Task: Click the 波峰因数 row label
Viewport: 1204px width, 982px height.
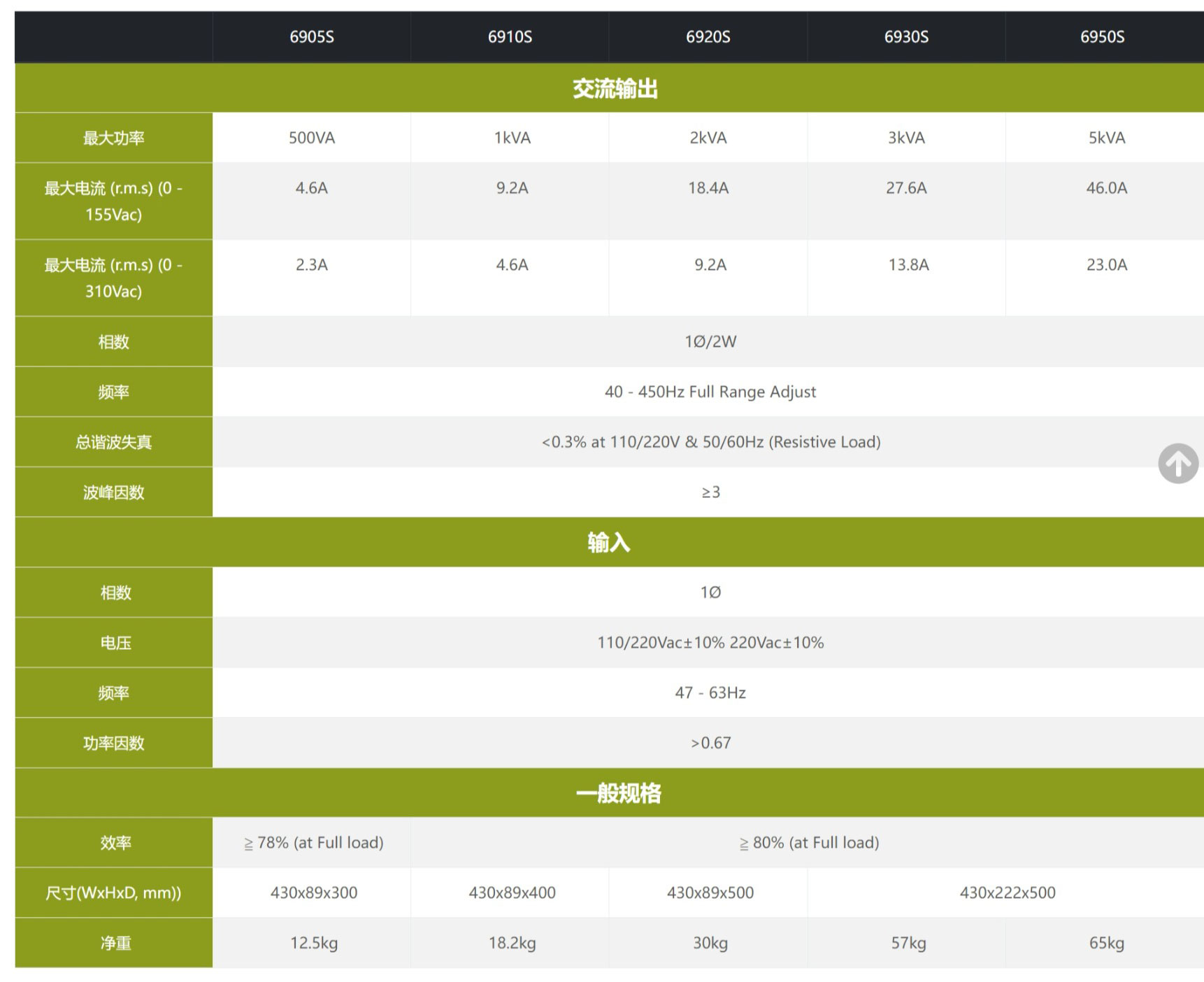Action: (x=114, y=492)
